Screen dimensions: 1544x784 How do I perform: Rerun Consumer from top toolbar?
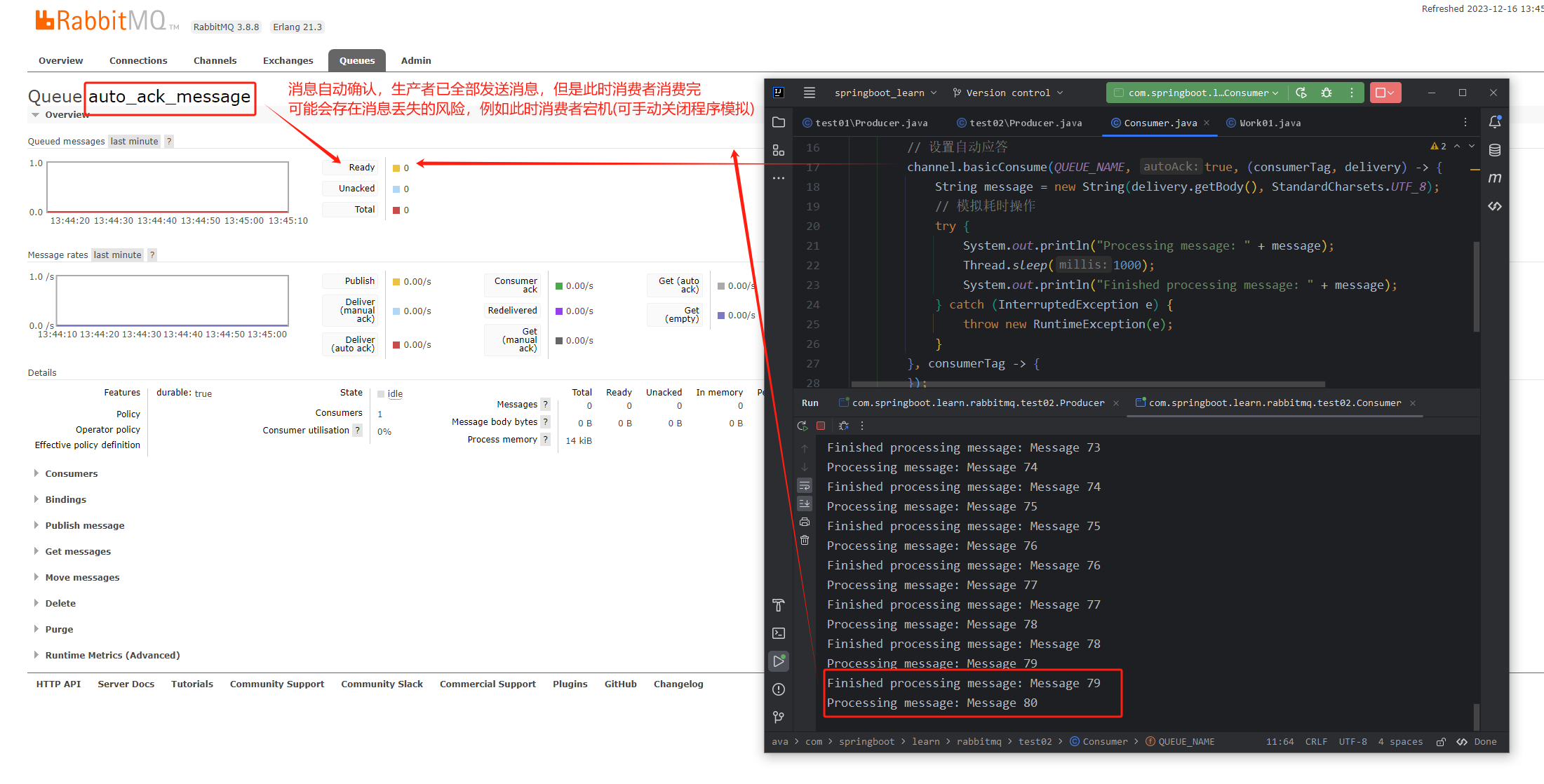point(1301,93)
